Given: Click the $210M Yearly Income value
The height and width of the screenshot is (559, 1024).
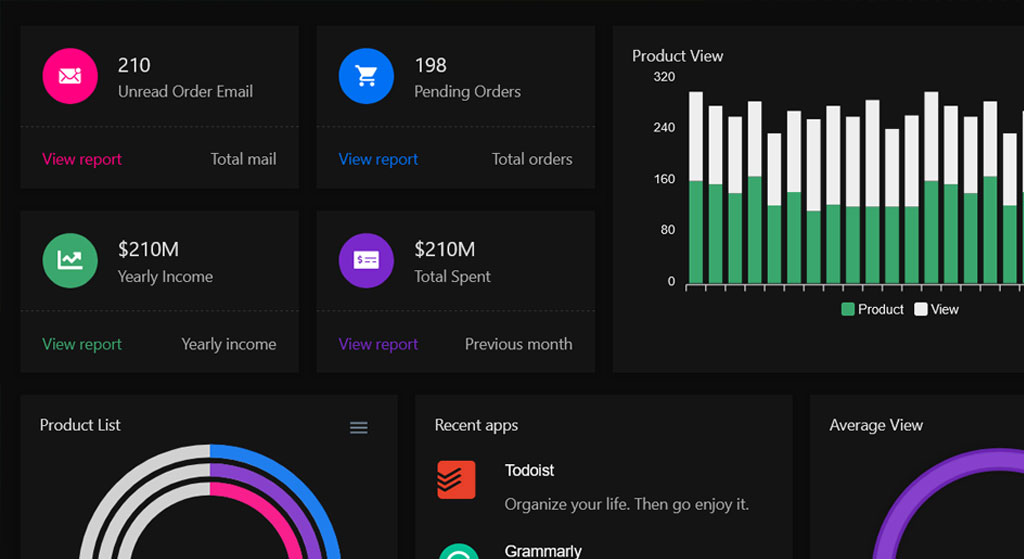Looking at the screenshot, I should (148, 249).
